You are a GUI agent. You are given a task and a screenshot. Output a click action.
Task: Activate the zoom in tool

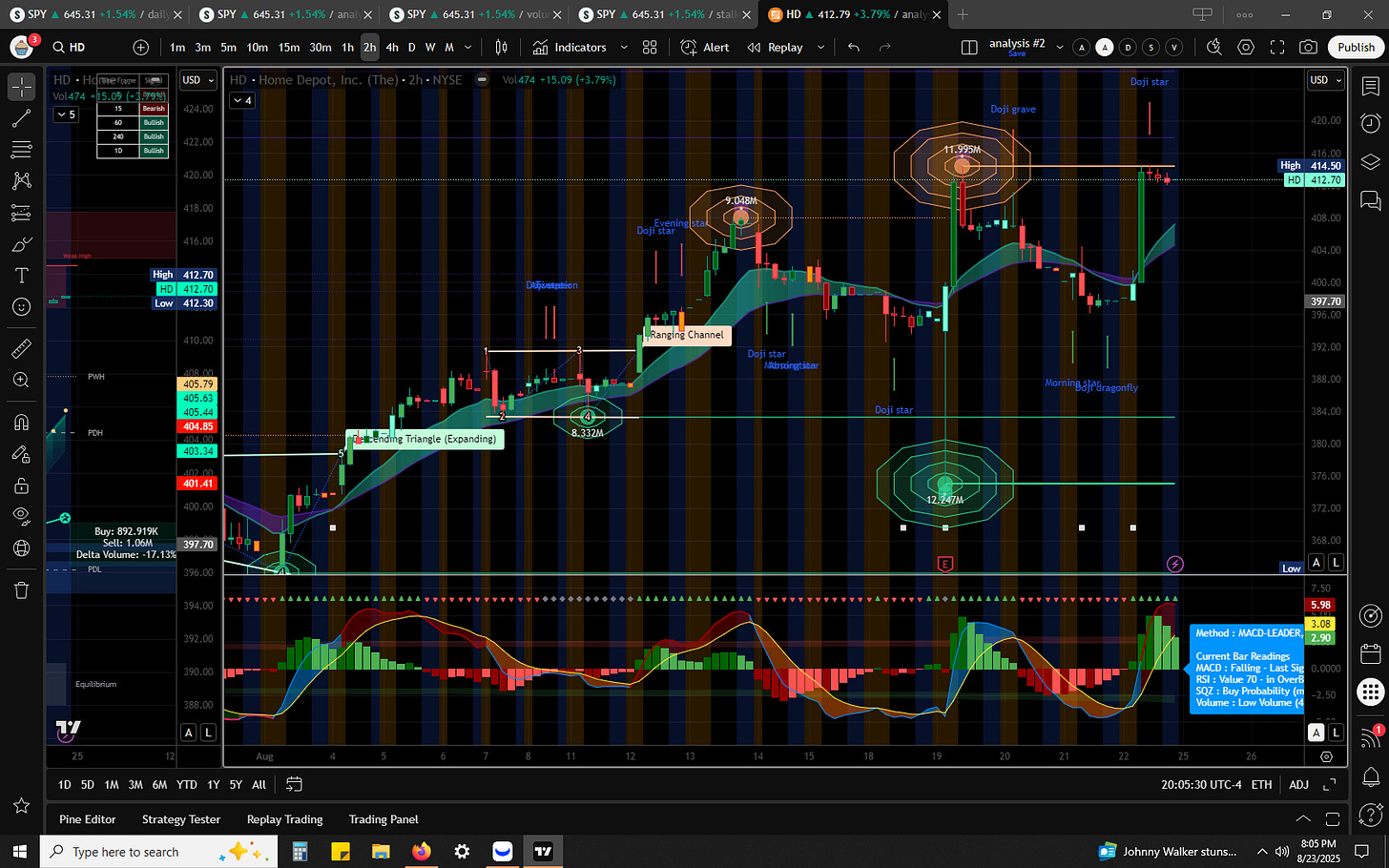click(21, 380)
